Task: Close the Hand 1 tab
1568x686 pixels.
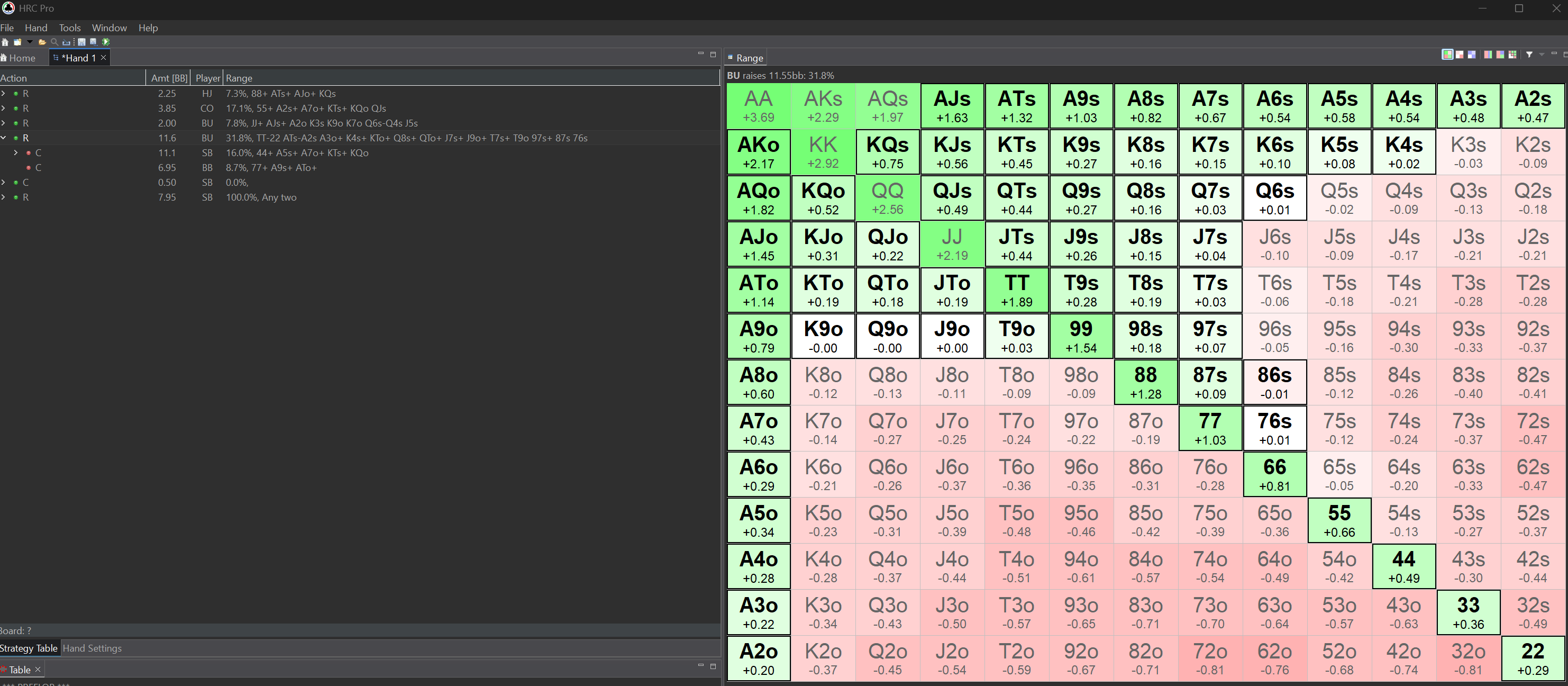Action: pyautogui.click(x=104, y=57)
